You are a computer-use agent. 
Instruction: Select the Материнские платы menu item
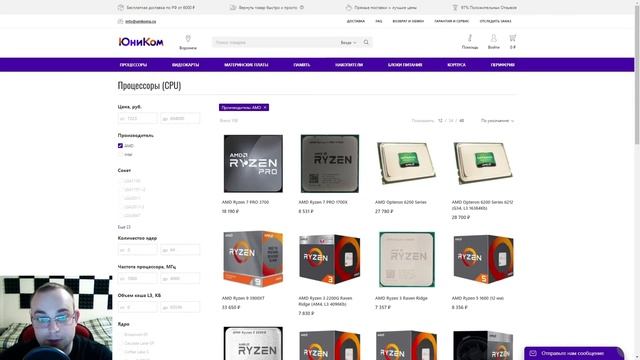coord(246,65)
